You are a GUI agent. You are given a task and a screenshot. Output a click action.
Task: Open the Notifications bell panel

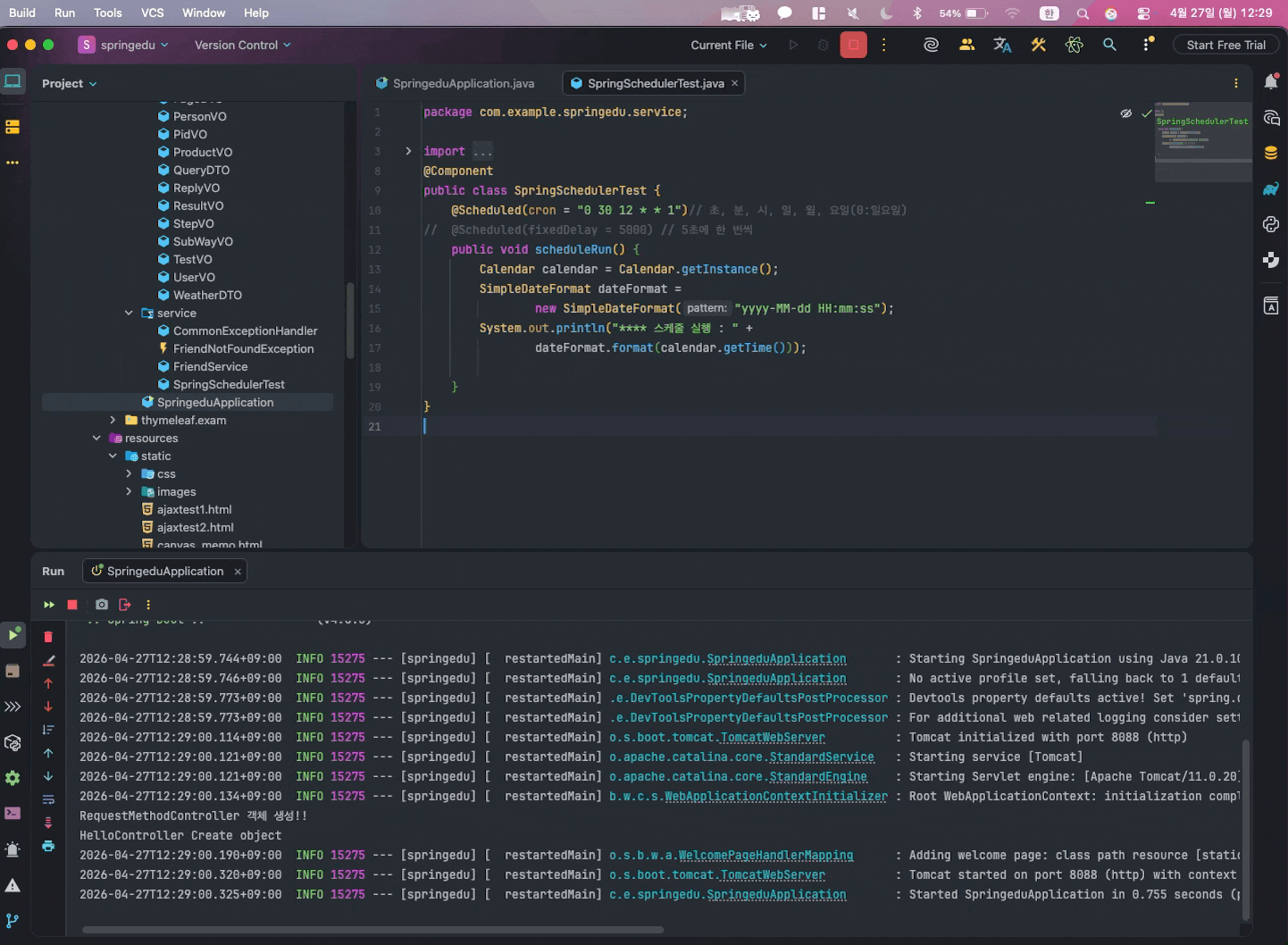pos(1271,82)
